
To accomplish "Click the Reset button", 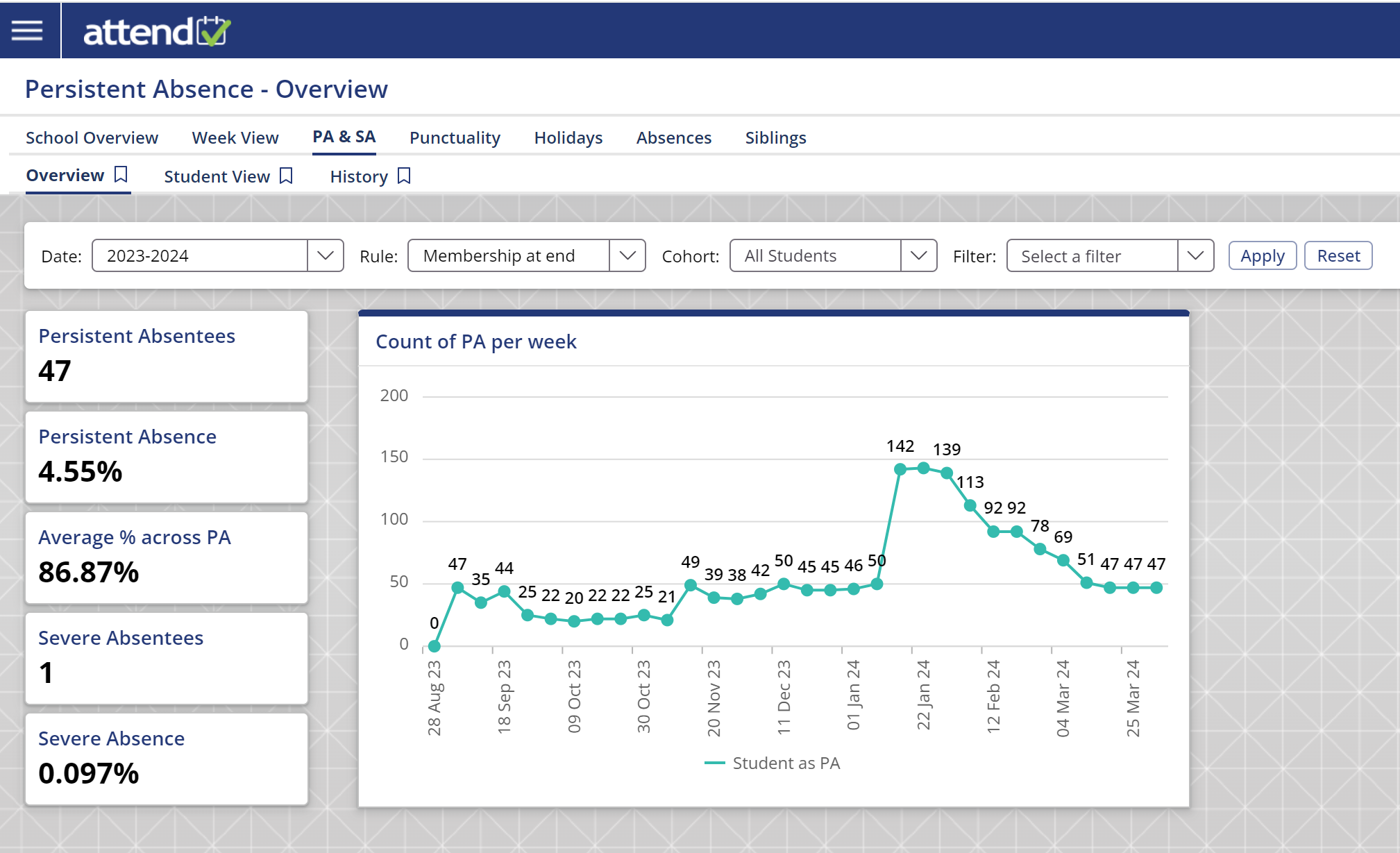I will pyautogui.click(x=1338, y=255).
